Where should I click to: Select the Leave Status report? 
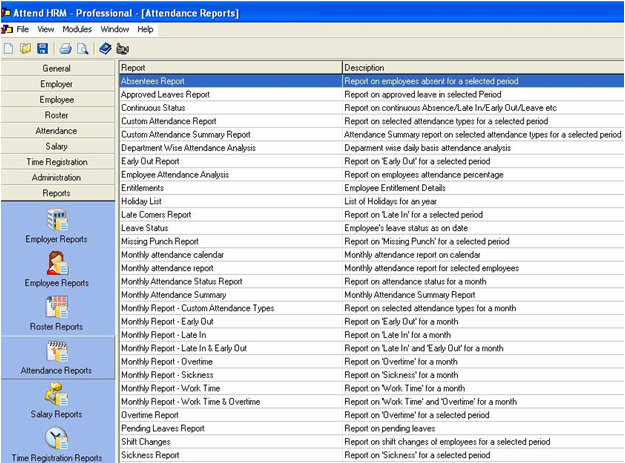(x=371, y=228)
